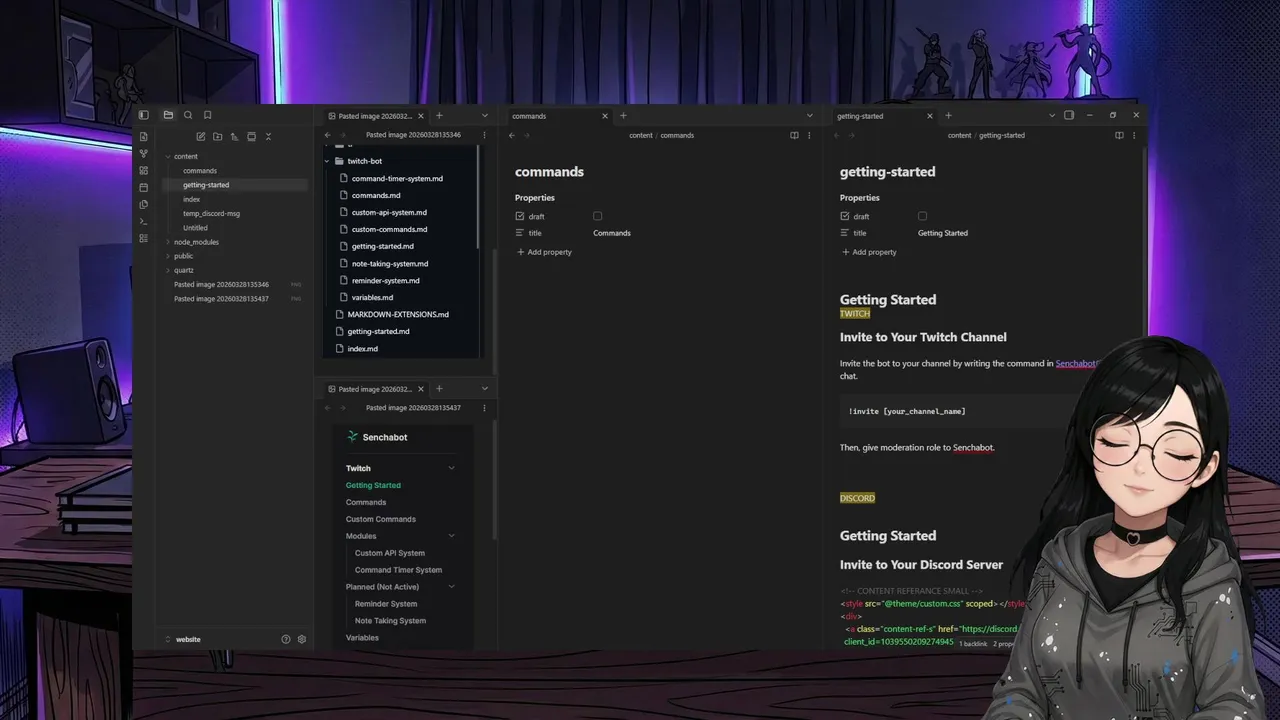Change the file sort order
This screenshot has width=1280, height=720.
(234, 136)
